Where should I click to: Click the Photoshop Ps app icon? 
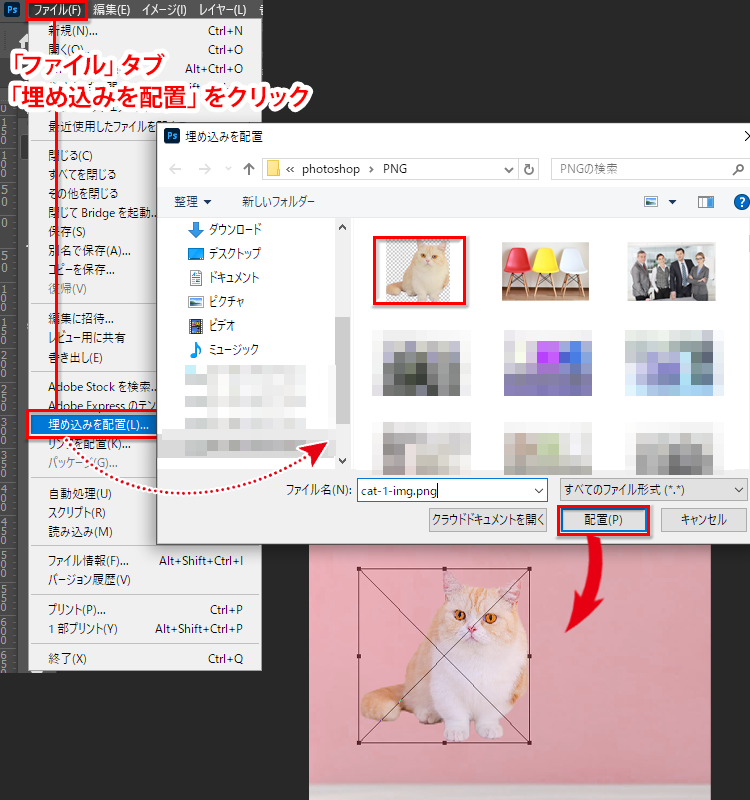pyautogui.click(x=12, y=9)
